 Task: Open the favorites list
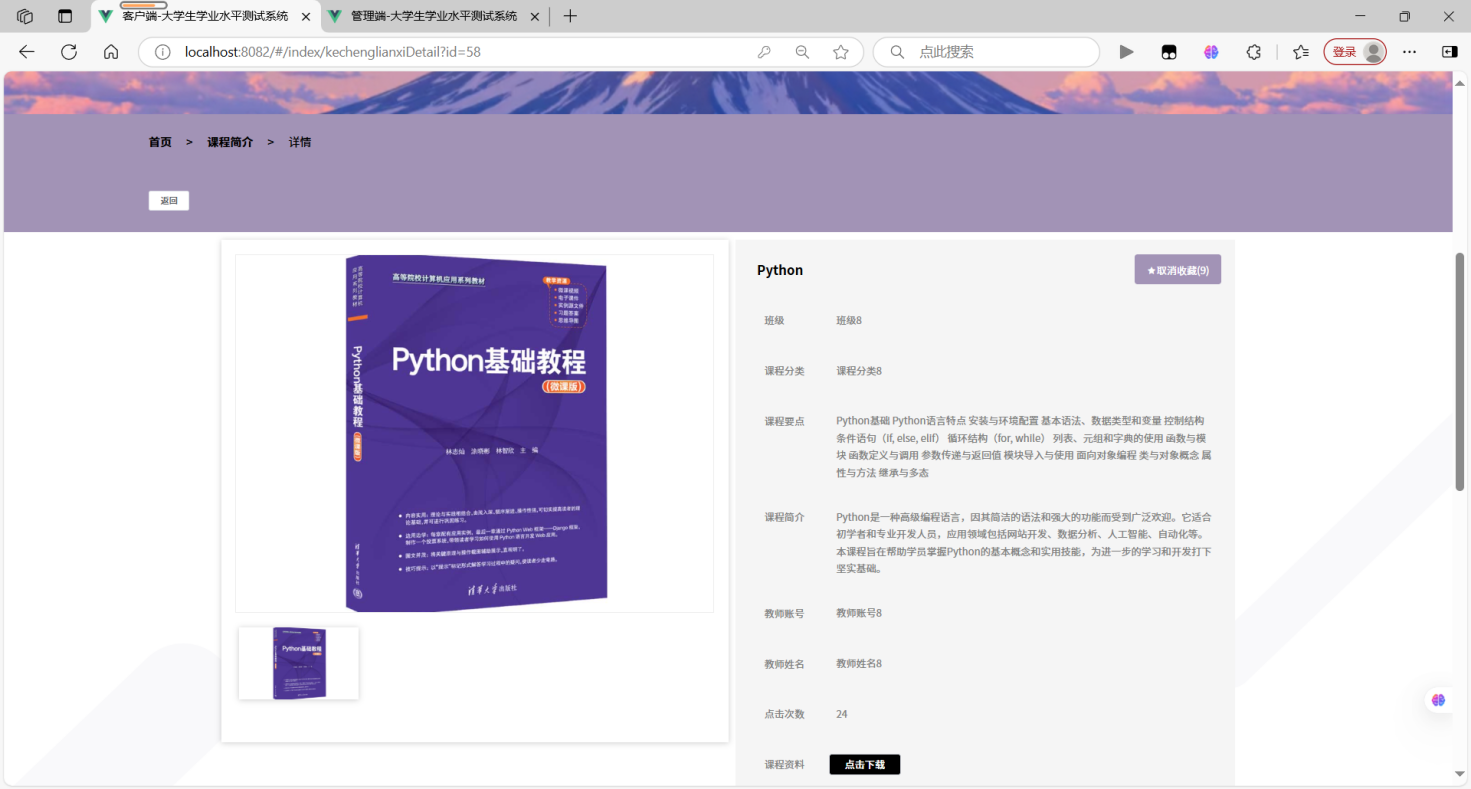pyautogui.click(x=1301, y=52)
